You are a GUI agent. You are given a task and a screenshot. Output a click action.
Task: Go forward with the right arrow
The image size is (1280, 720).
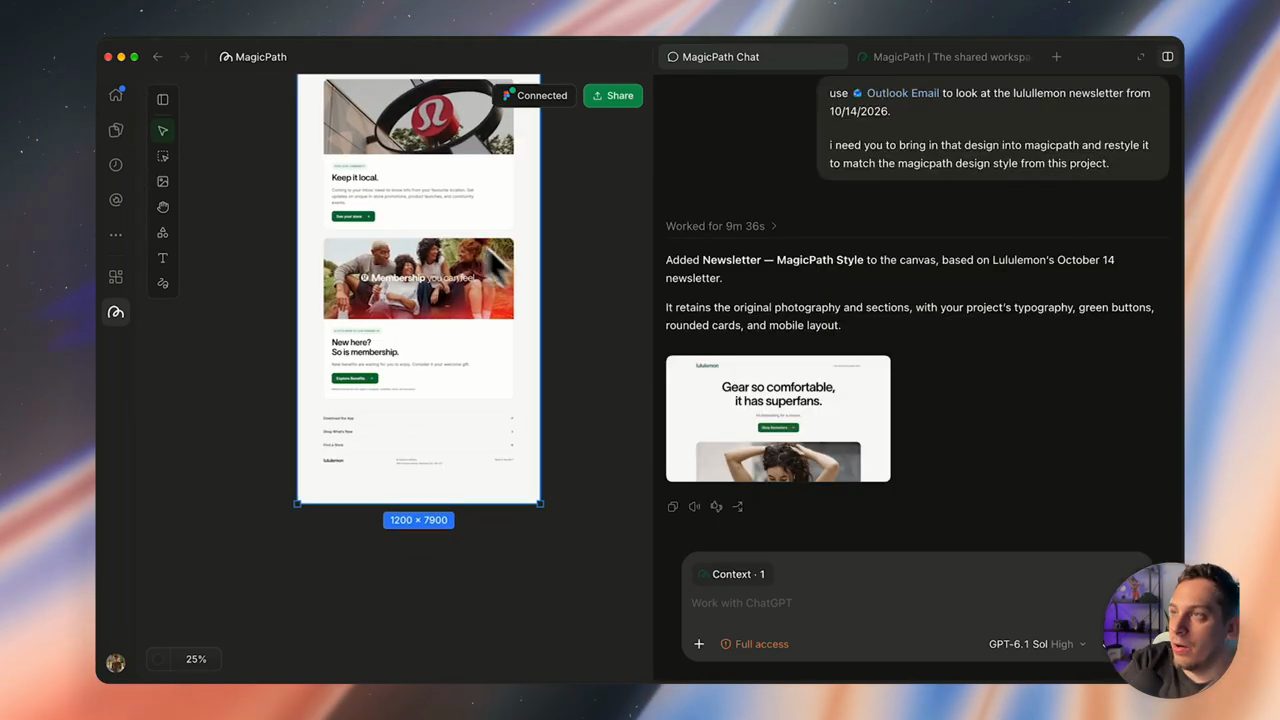click(x=185, y=57)
